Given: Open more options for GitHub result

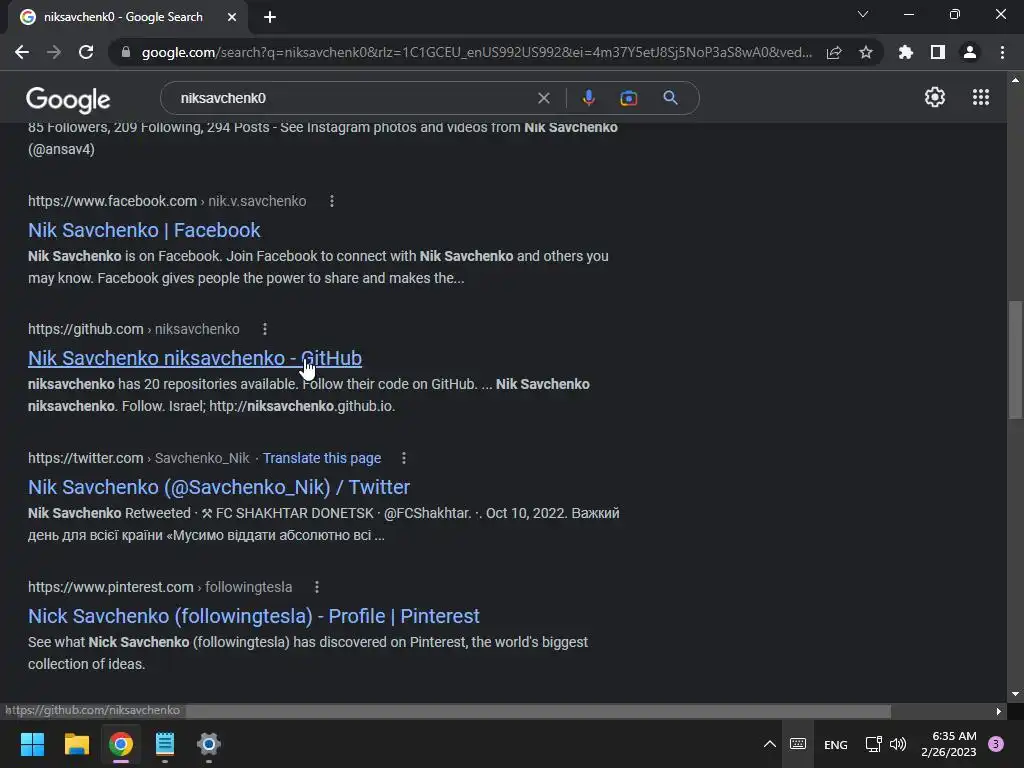Looking at the screenshot, I should (x=264, y=329).
